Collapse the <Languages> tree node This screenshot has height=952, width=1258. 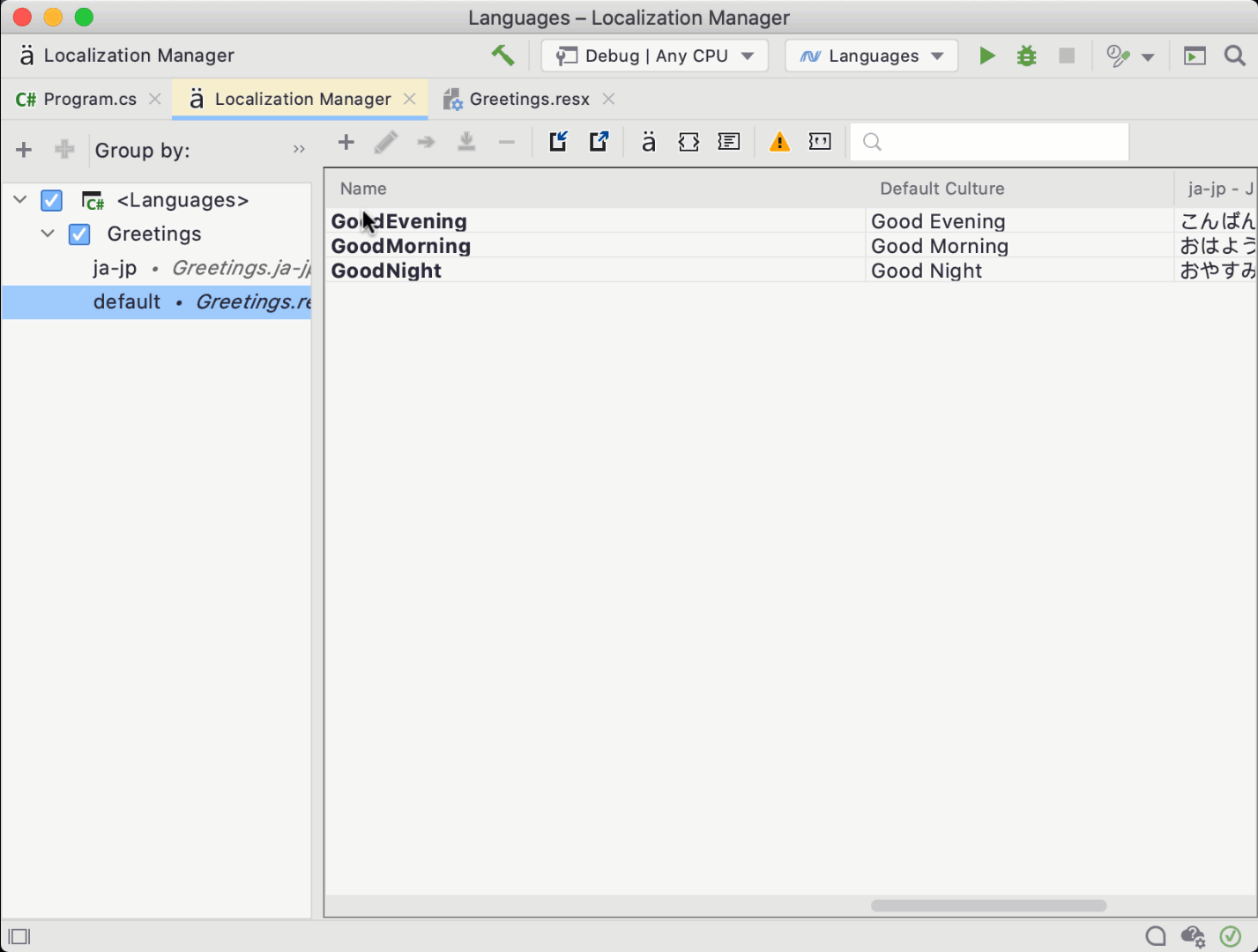[x=19, y=200]
